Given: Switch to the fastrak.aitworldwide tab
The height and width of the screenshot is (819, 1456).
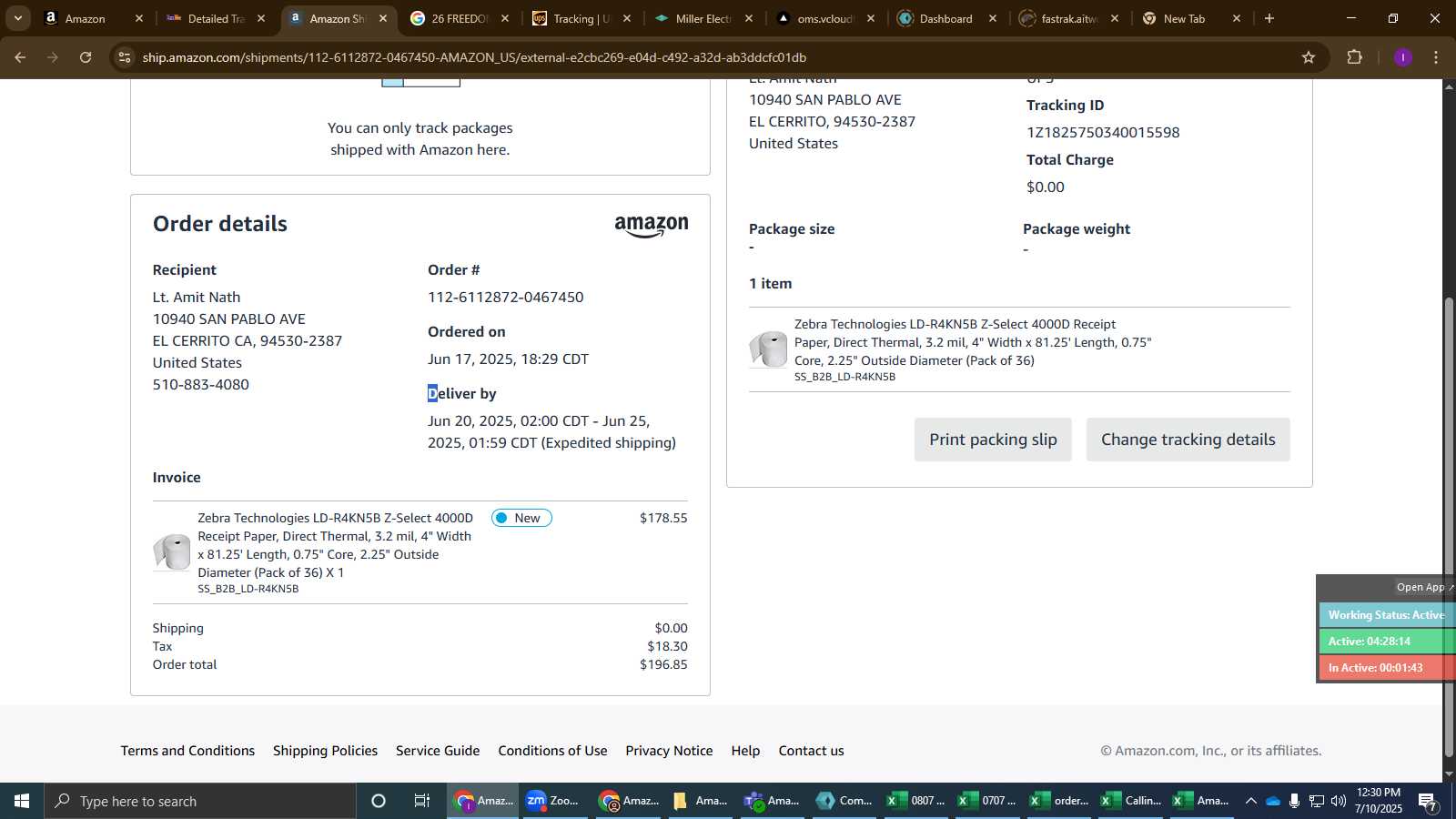Looking at the screenshot, I should pyautogui.click(x=1069, y=18).
